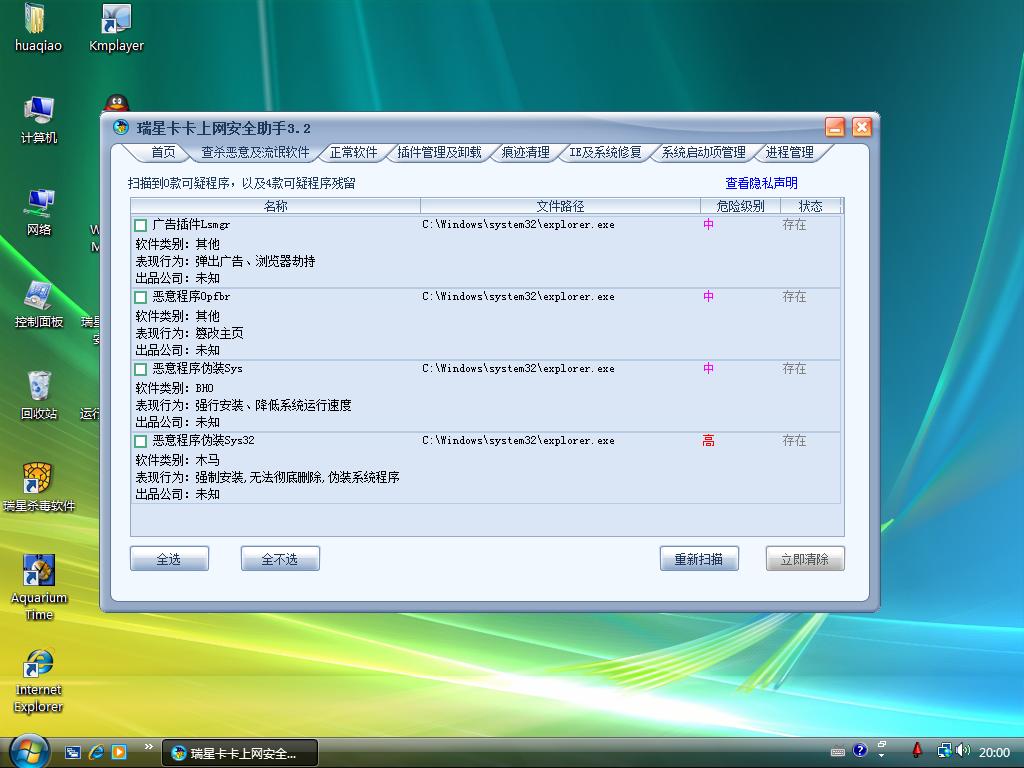Tick the 恶意程序伪装Sys32 checkbox
The width and height of the screenshot is (1024, 768).
[x=140, y=441]
